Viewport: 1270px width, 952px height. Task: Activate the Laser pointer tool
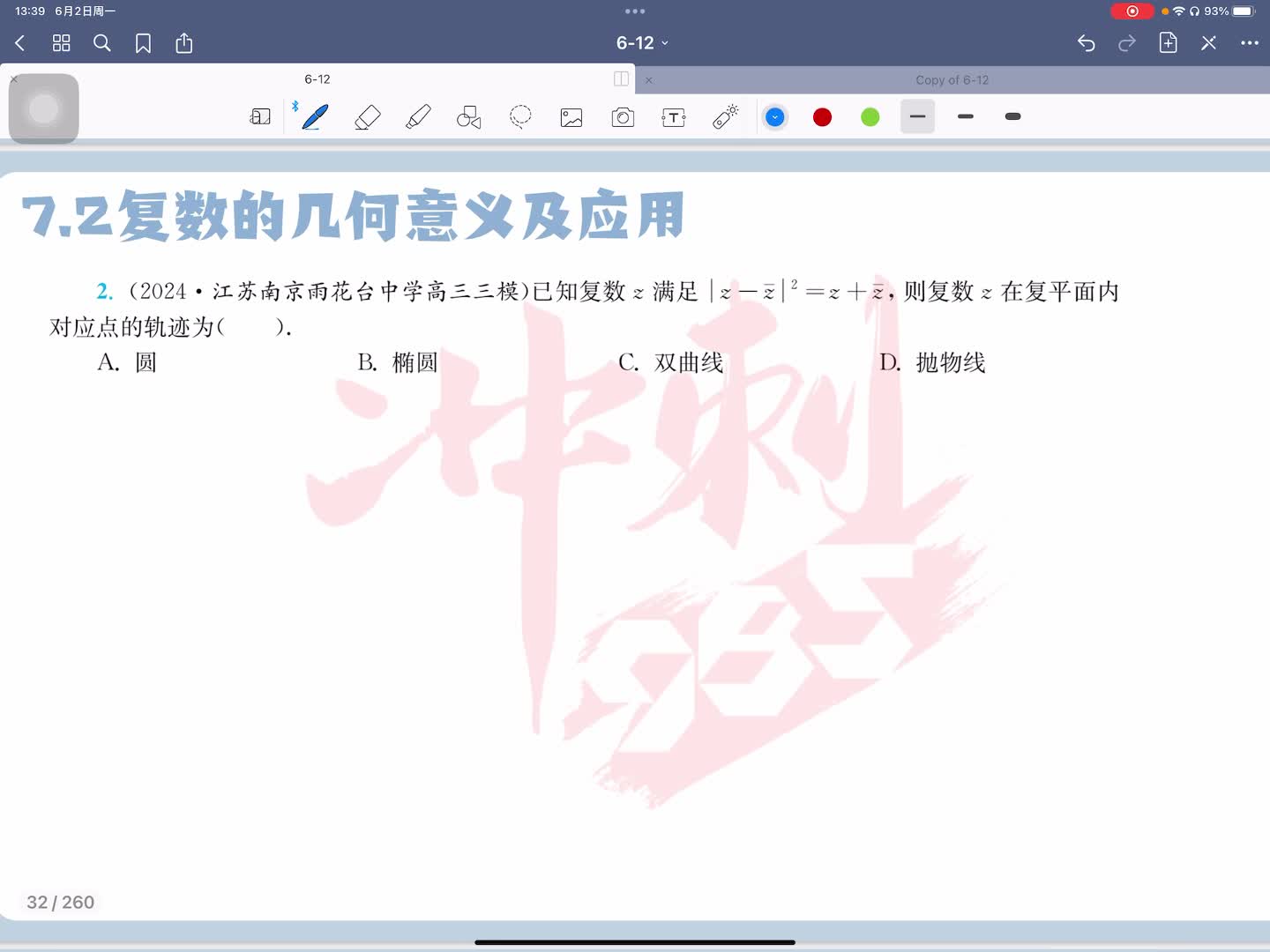click(726, 117)
